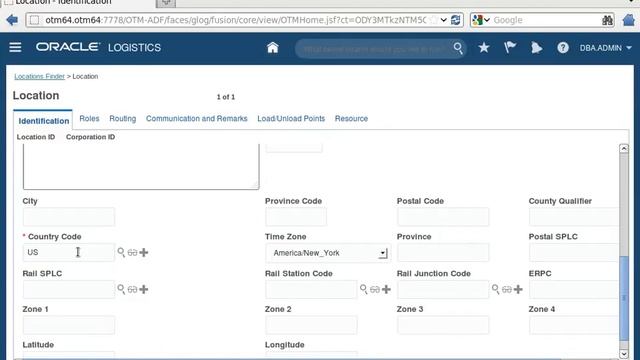640x360 pixels.
Task: Click the large address text area
Action: (x=141, y=167)
